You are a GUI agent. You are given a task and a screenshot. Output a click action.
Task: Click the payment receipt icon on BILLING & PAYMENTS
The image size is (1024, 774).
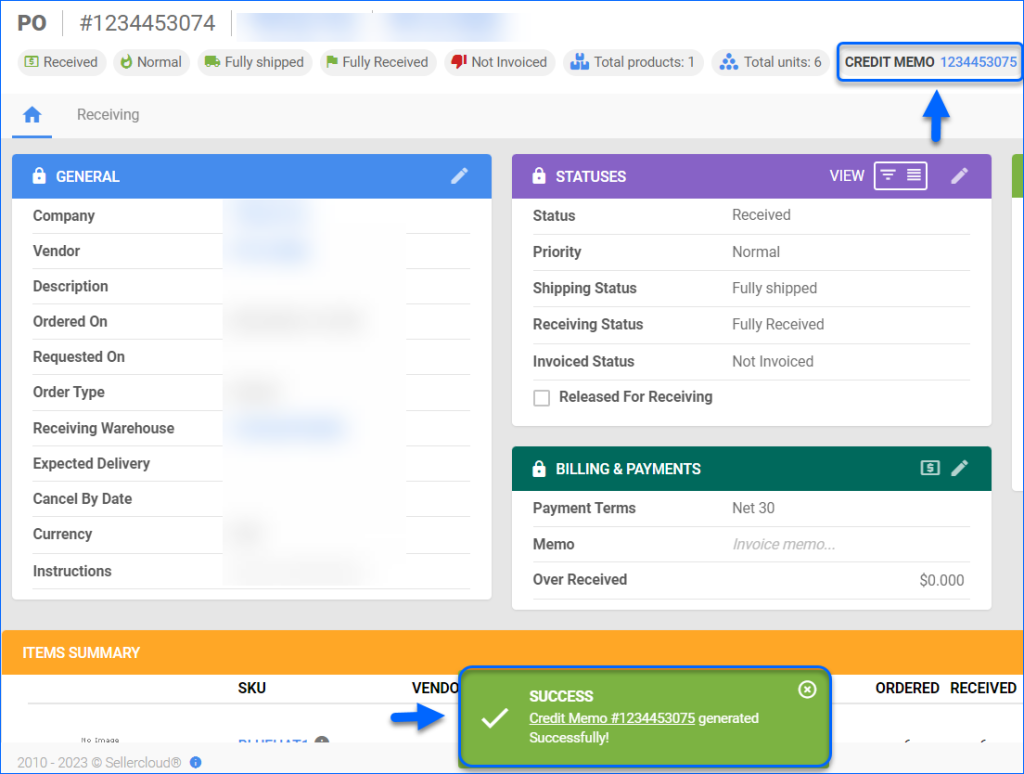click(x=929, y=468)
